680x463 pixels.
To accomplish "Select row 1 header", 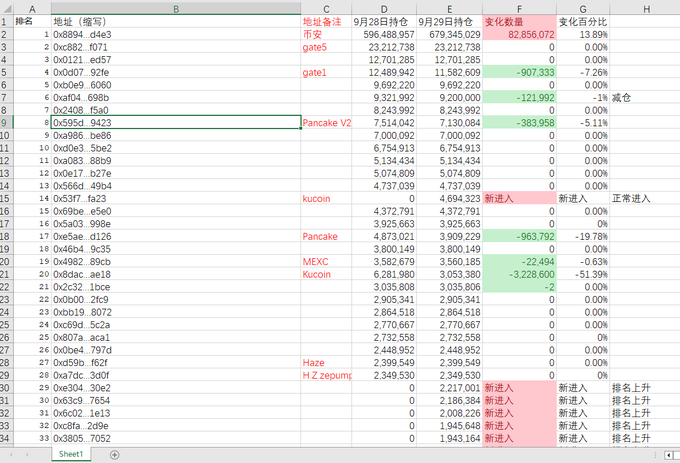I will [x=7, y=22].
